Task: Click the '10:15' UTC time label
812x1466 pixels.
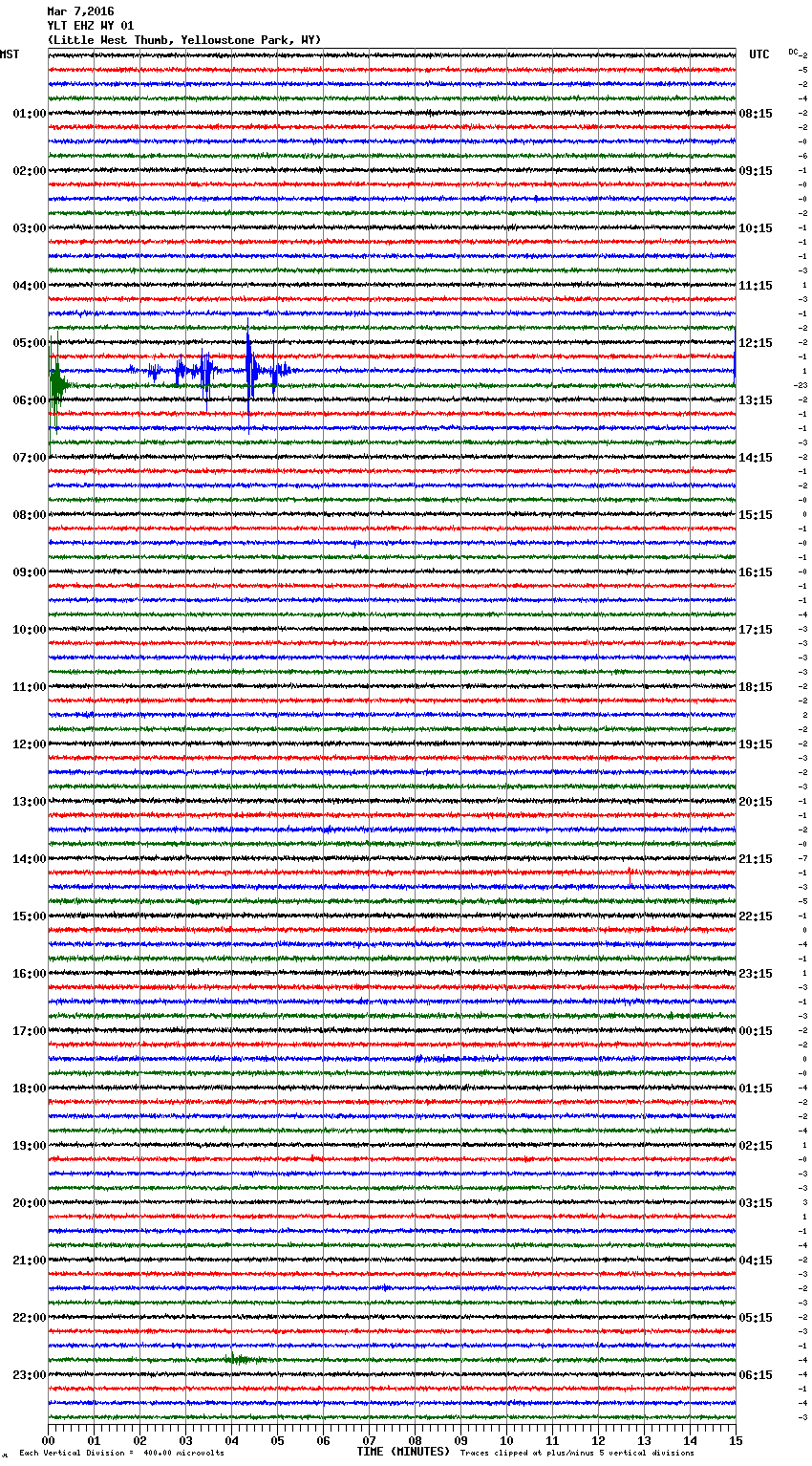Action: (x=756, y=228)
